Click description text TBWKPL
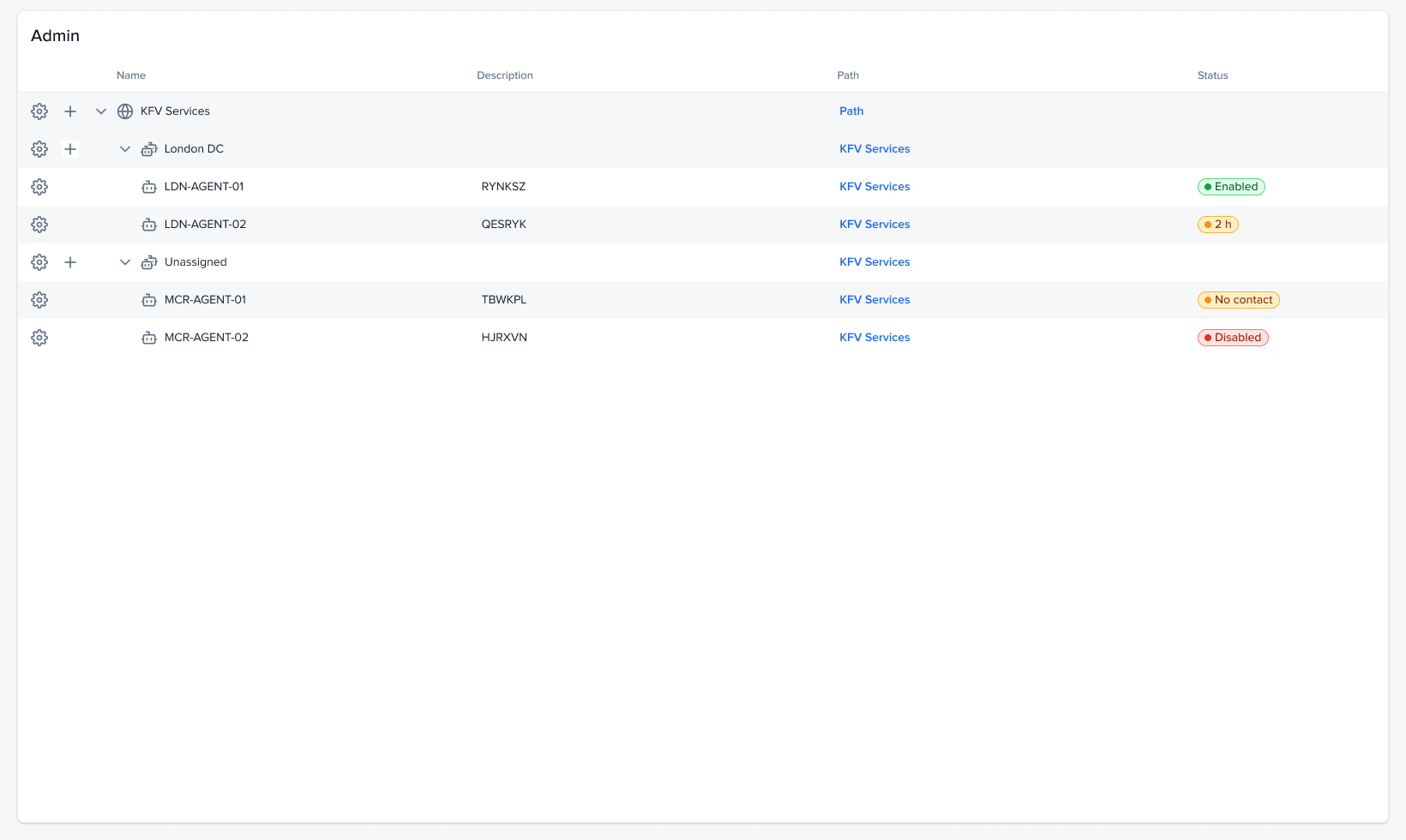The width and height of the screenshot is (1406, 840). point(504,300)
